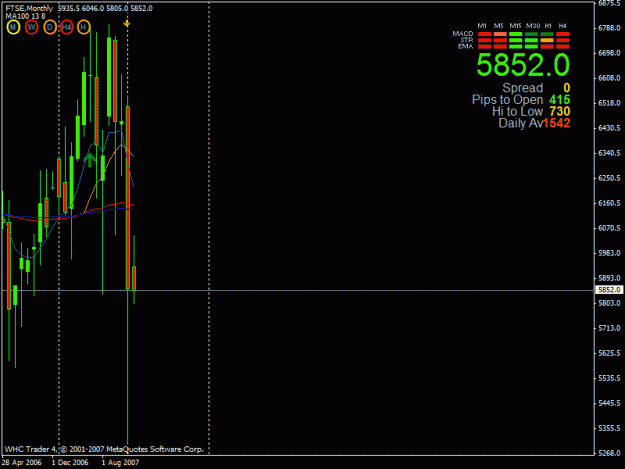Click the yellow-circled M timeframe icon

(x=13, y=27)
